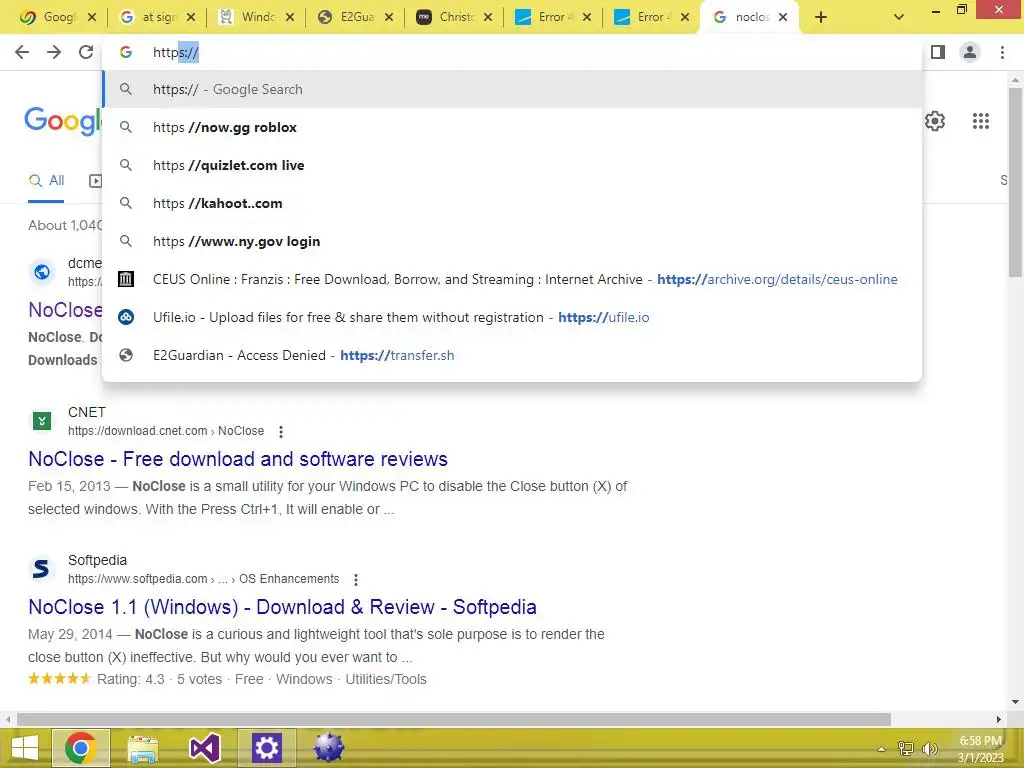Click the softpedia.com URL breadcrumb
The image size is (1024, 768).
(x=204, y=579)
